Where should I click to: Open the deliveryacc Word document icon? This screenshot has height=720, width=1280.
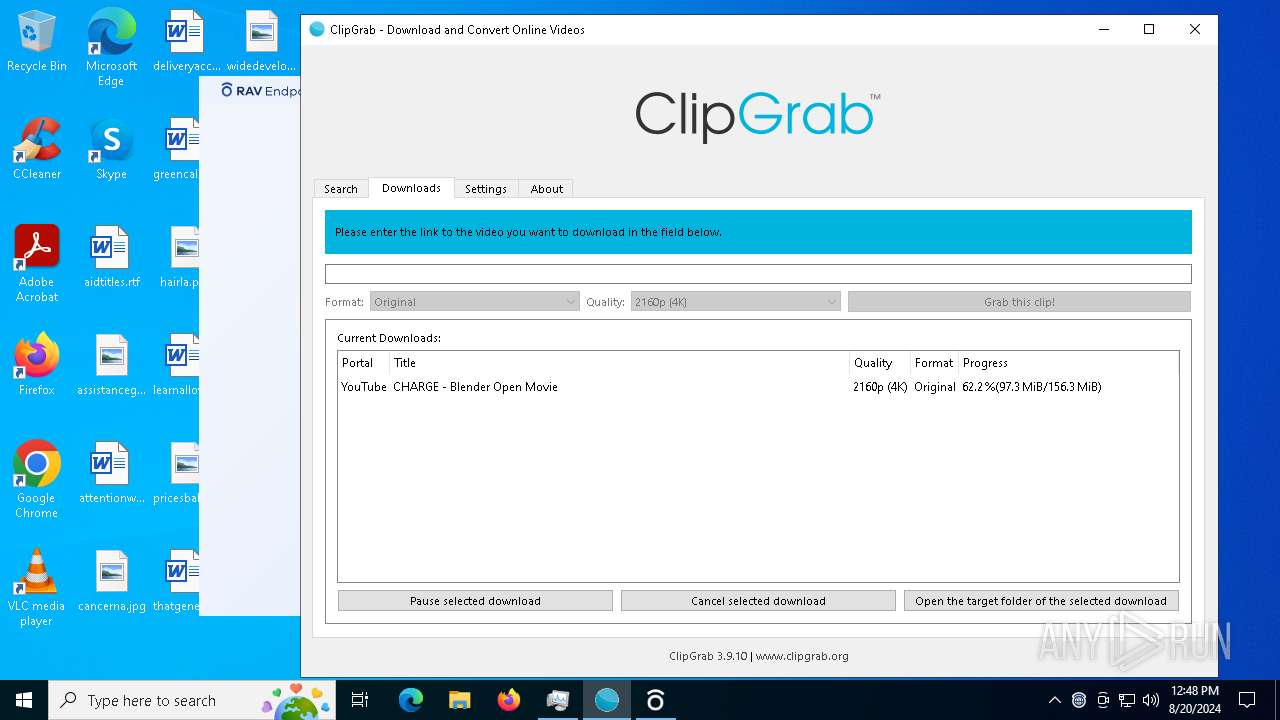185,41
